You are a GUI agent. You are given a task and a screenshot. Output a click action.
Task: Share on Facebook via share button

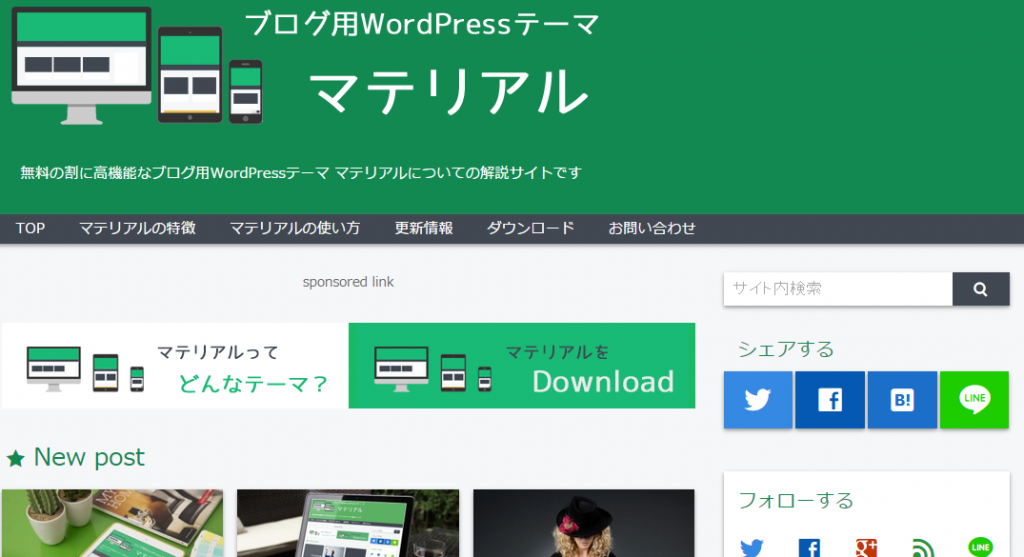(830, 400)
